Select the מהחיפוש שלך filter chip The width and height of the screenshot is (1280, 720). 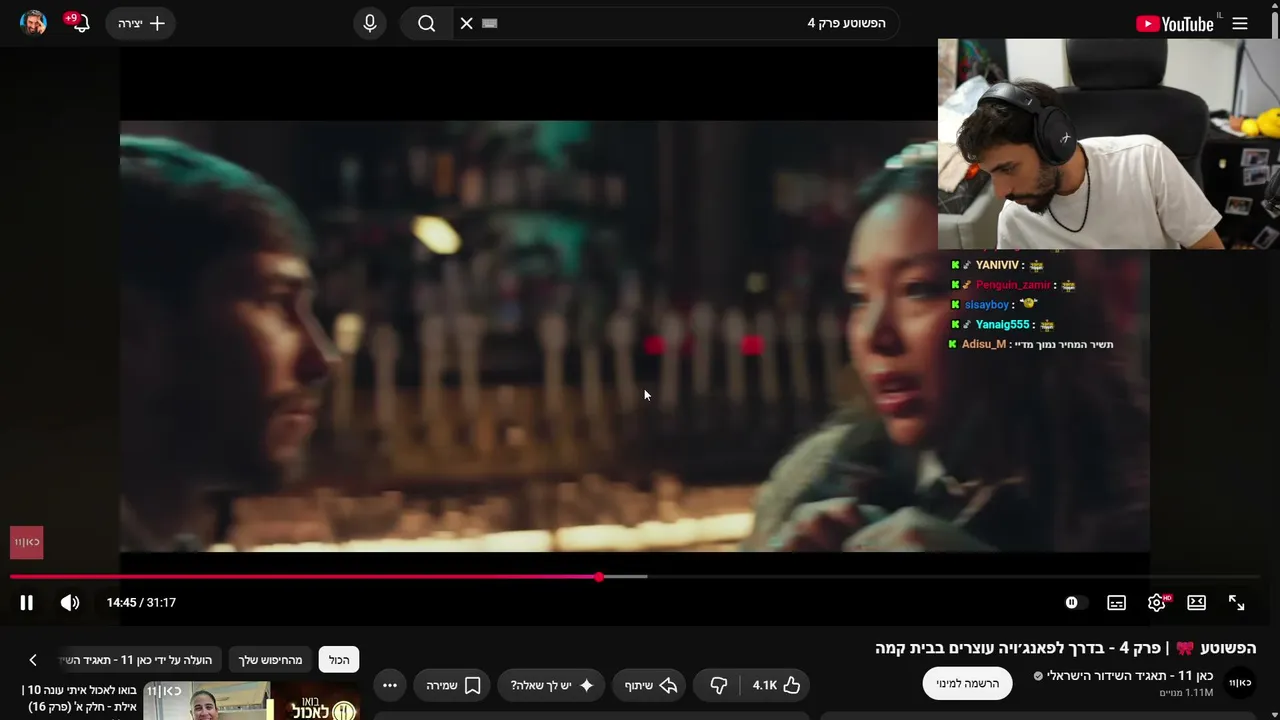pos(270,660)
